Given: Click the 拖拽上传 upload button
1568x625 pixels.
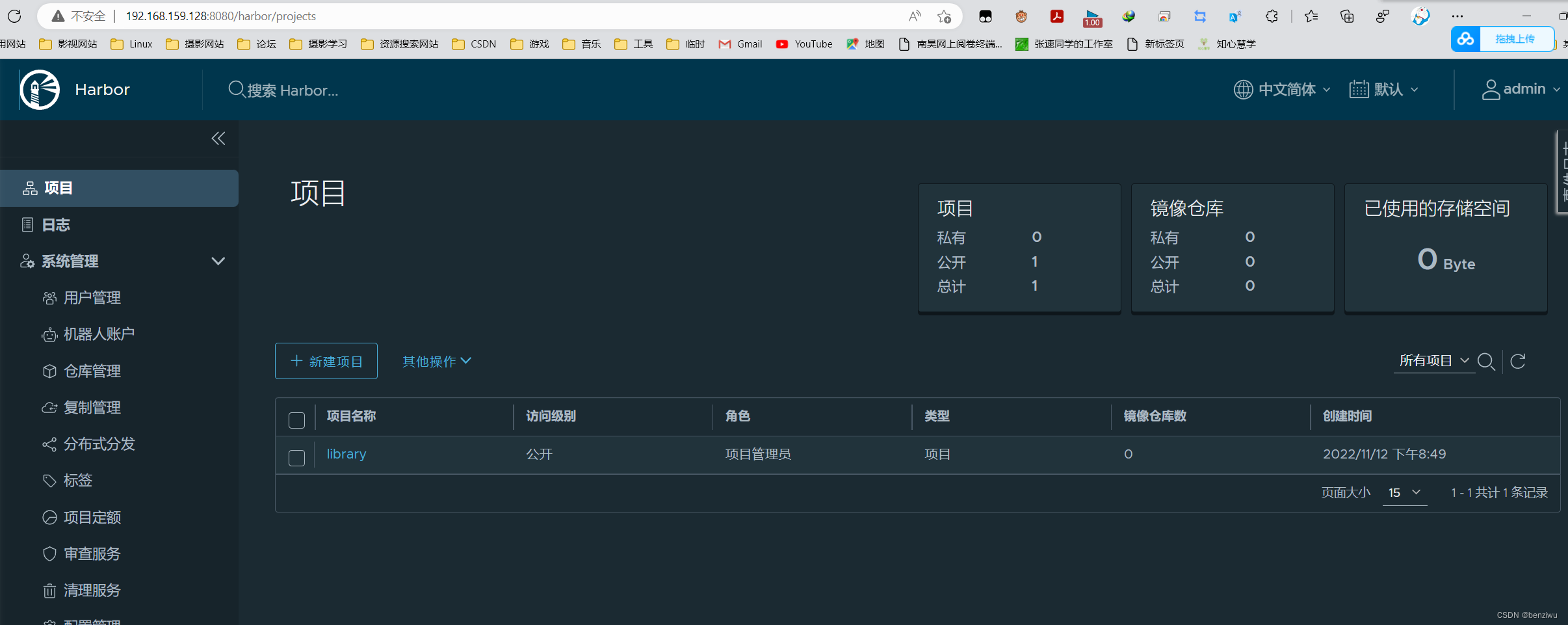Looking at the screenshot, I should (1516, 39).
